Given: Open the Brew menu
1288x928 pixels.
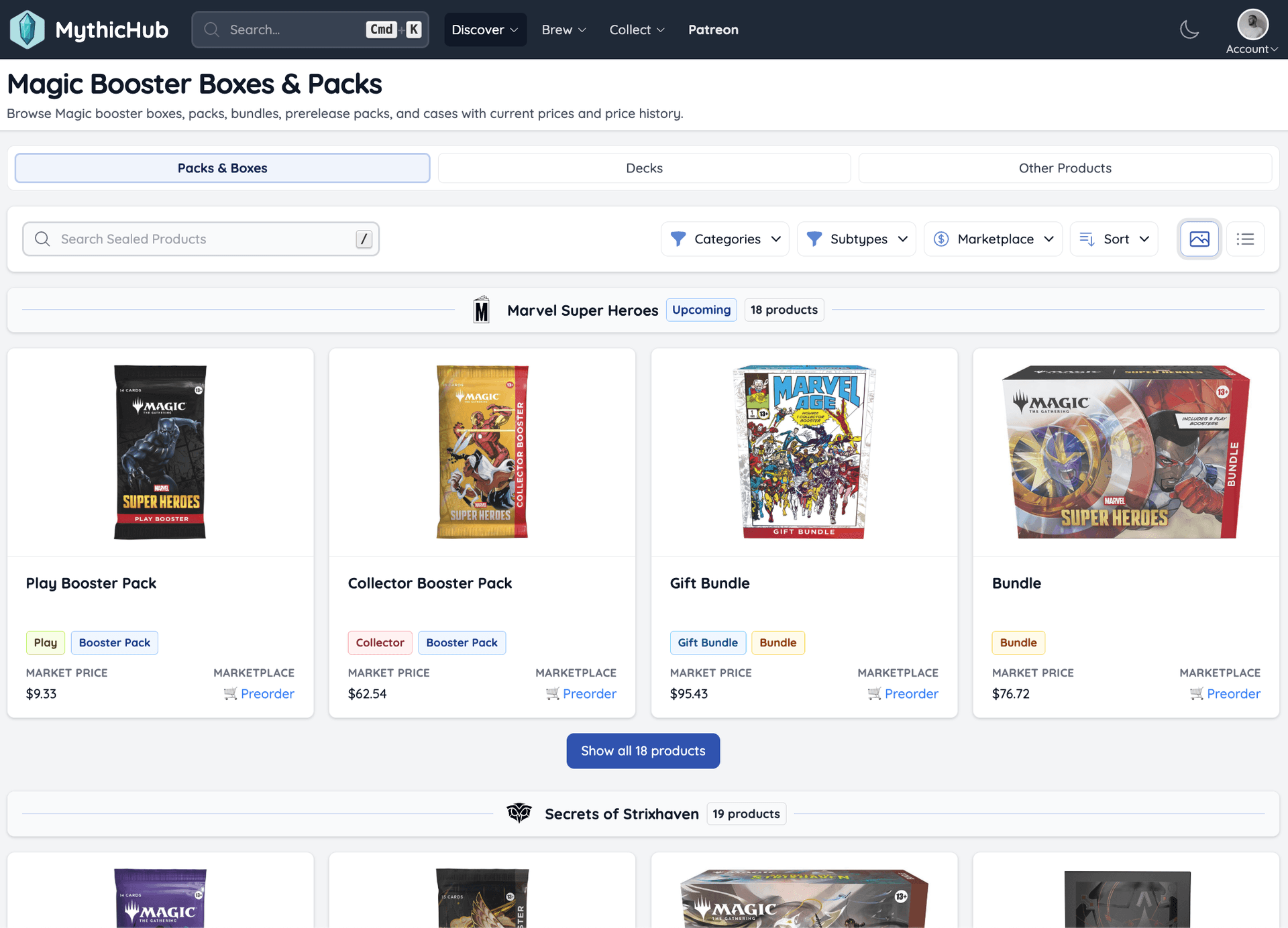Looking at the screenshot, I should coord(563,30).
